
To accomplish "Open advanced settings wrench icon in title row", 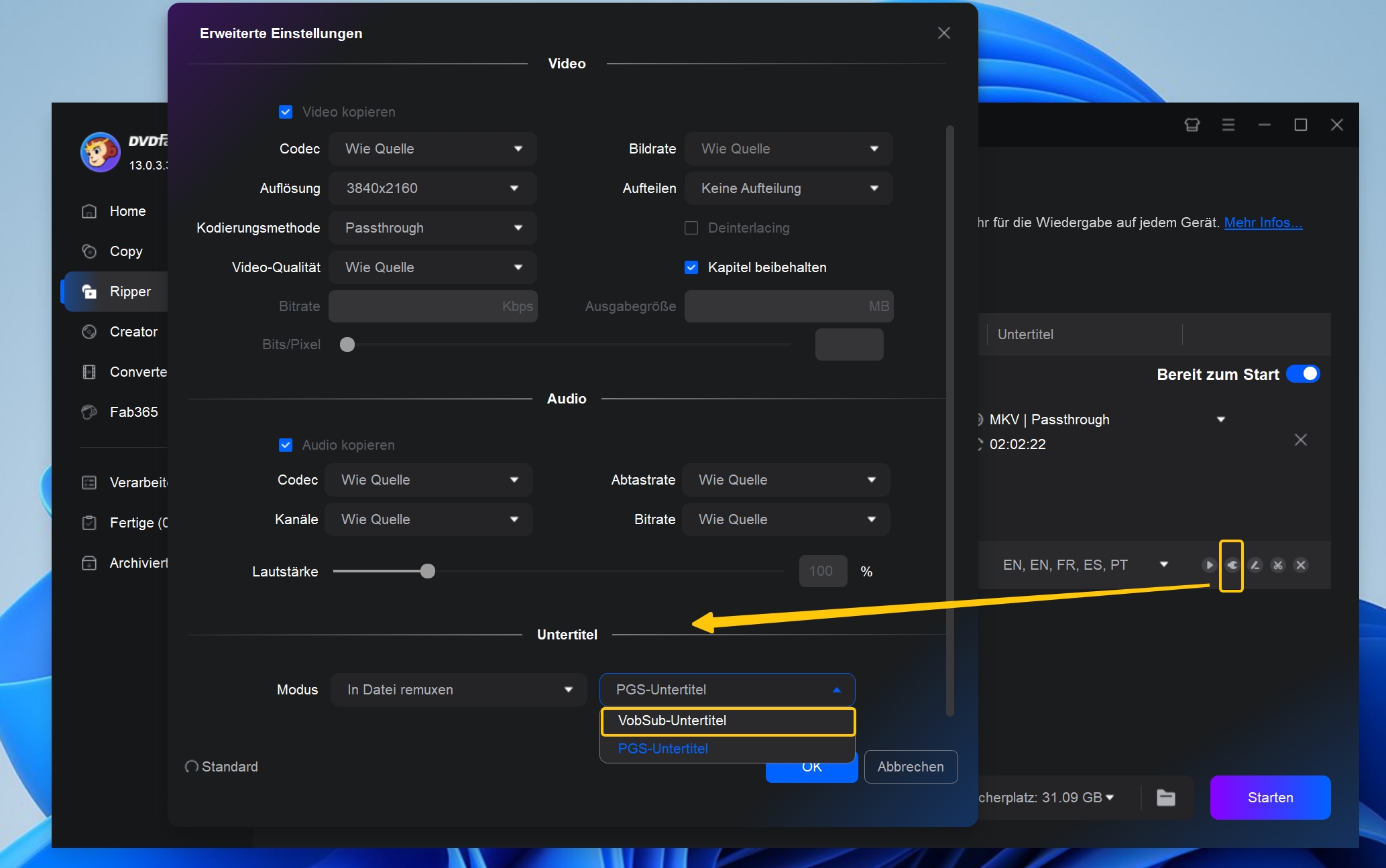I will (1232, 565).
